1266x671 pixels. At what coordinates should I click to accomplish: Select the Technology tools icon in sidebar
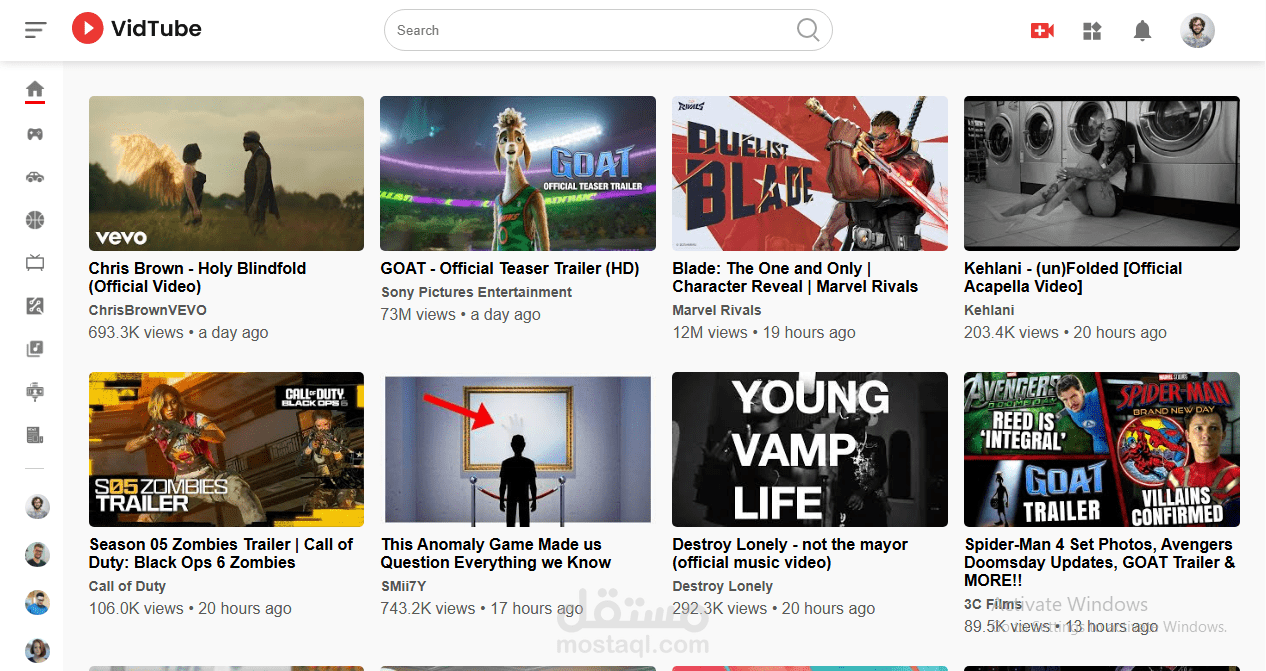click(x=35, y=306)
